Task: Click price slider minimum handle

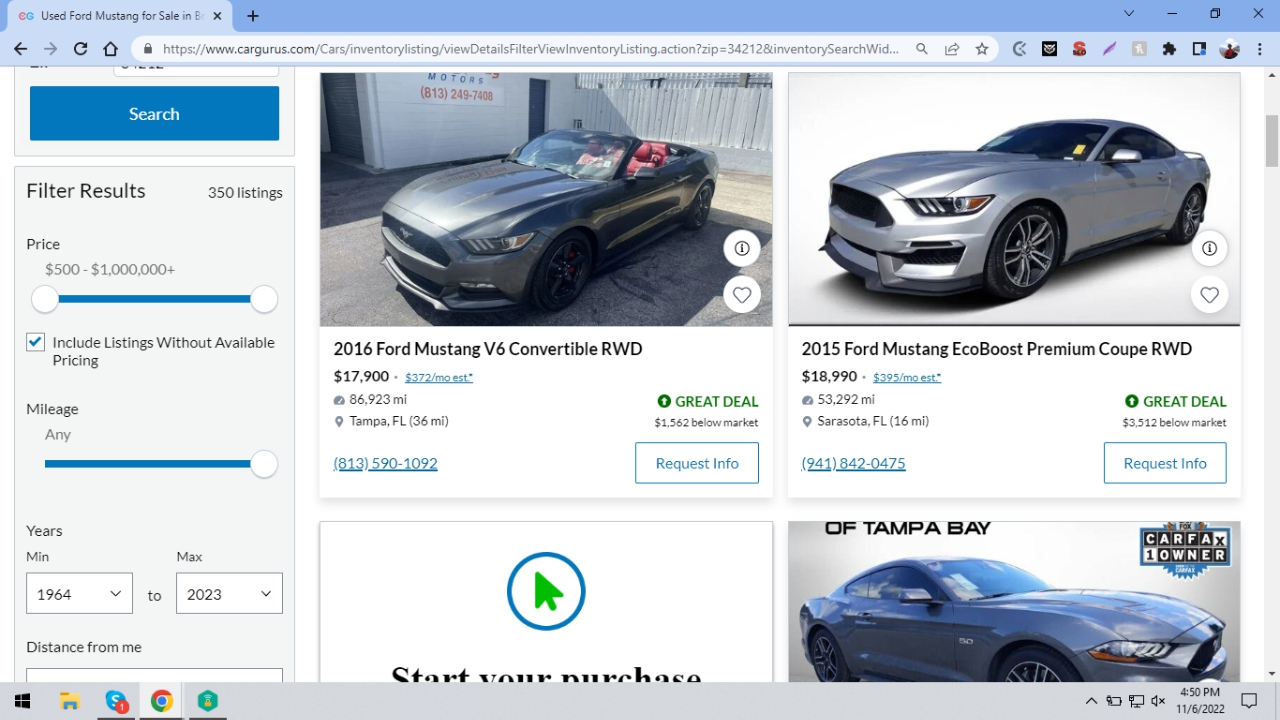Action: (45, 299)
